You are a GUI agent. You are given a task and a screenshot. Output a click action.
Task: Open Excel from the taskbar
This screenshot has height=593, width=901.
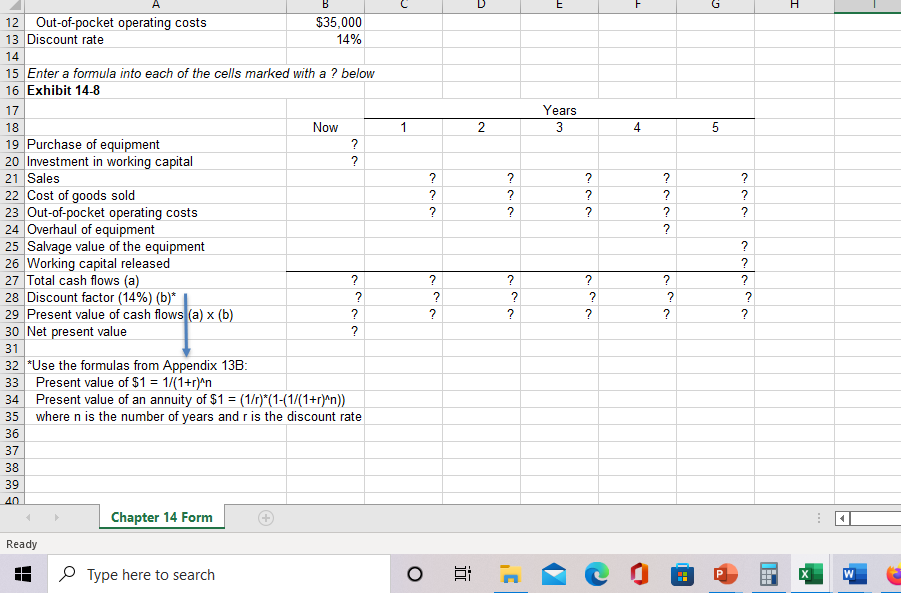(810, 574)
